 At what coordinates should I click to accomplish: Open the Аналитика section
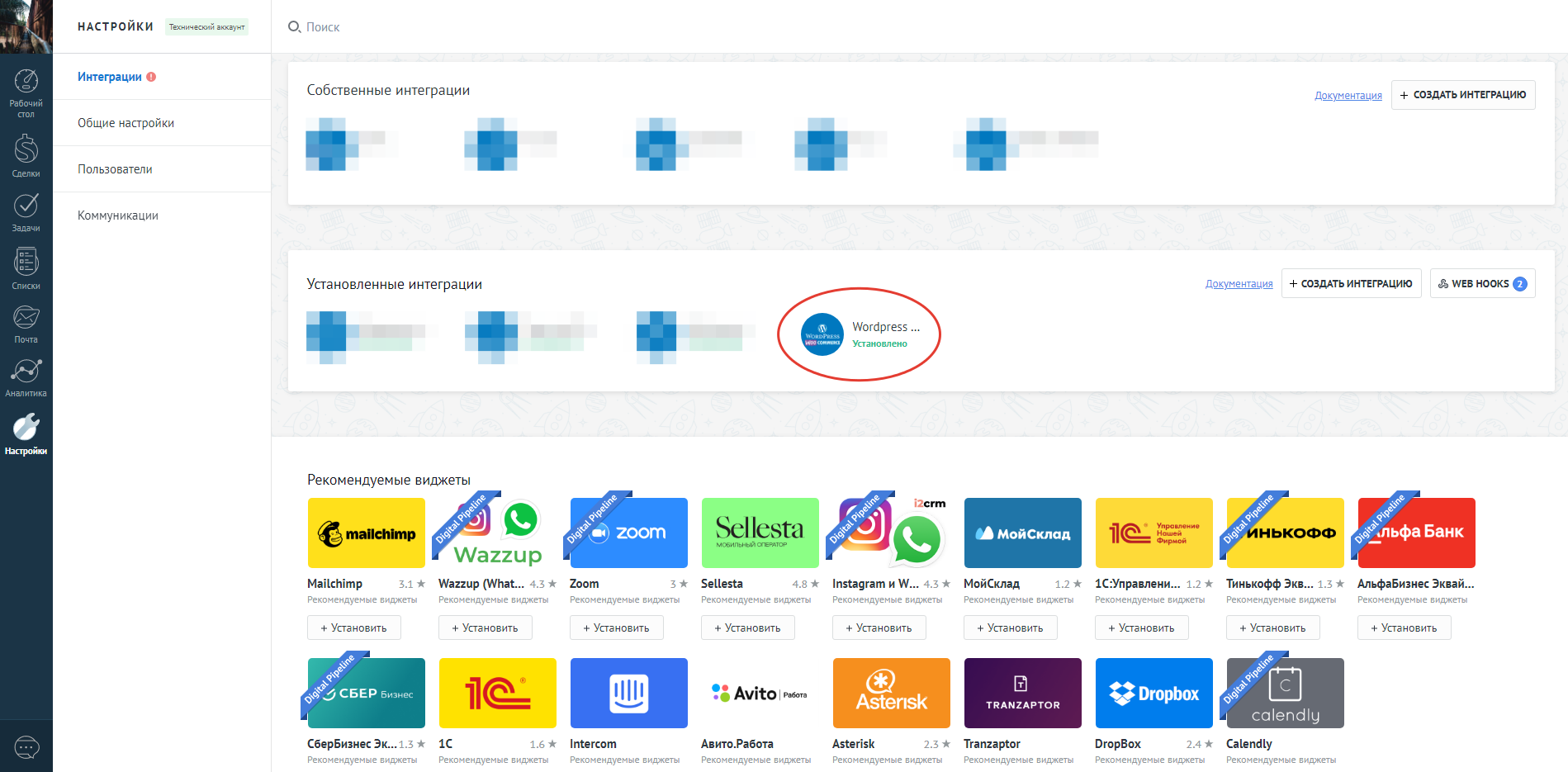tap(26, 376)
